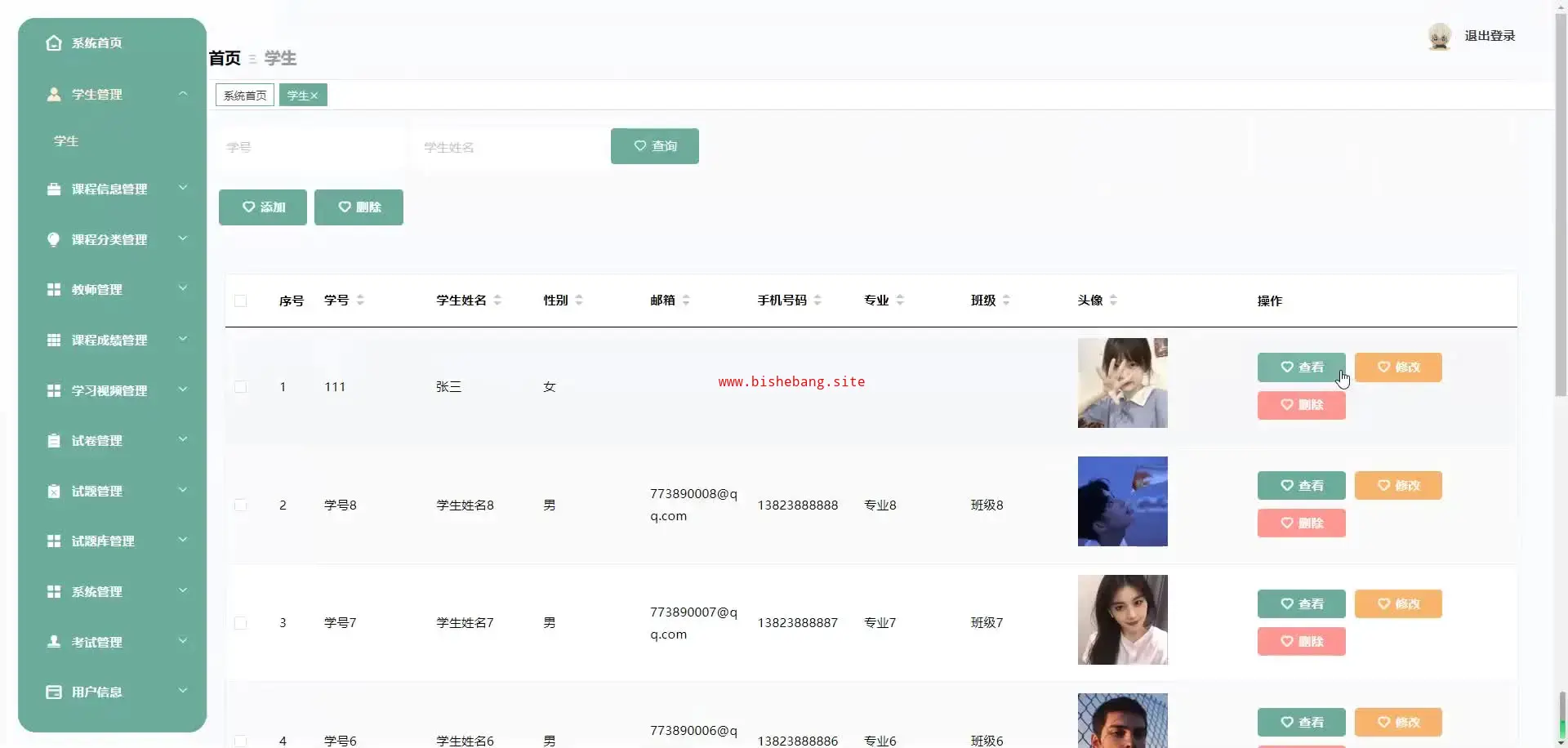
Task: Click the grid icon next to 教师管理
Action: pyautogui.click(x=54, y=290)
